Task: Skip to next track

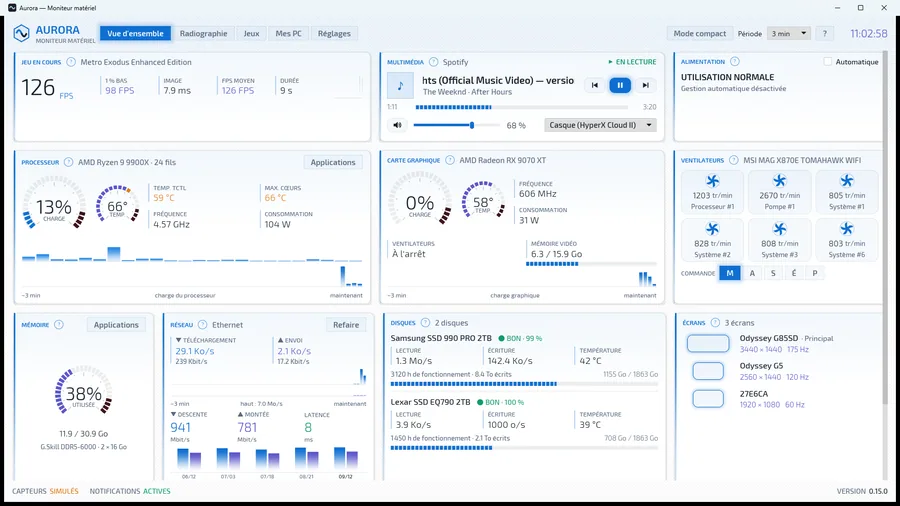Action: (x=645, y=85)
